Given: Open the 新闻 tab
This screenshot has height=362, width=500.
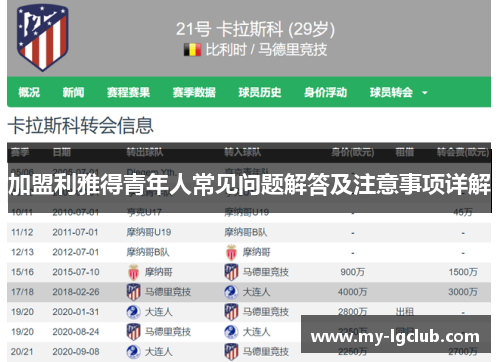Looking at the screenshot, I should point(73,92).
